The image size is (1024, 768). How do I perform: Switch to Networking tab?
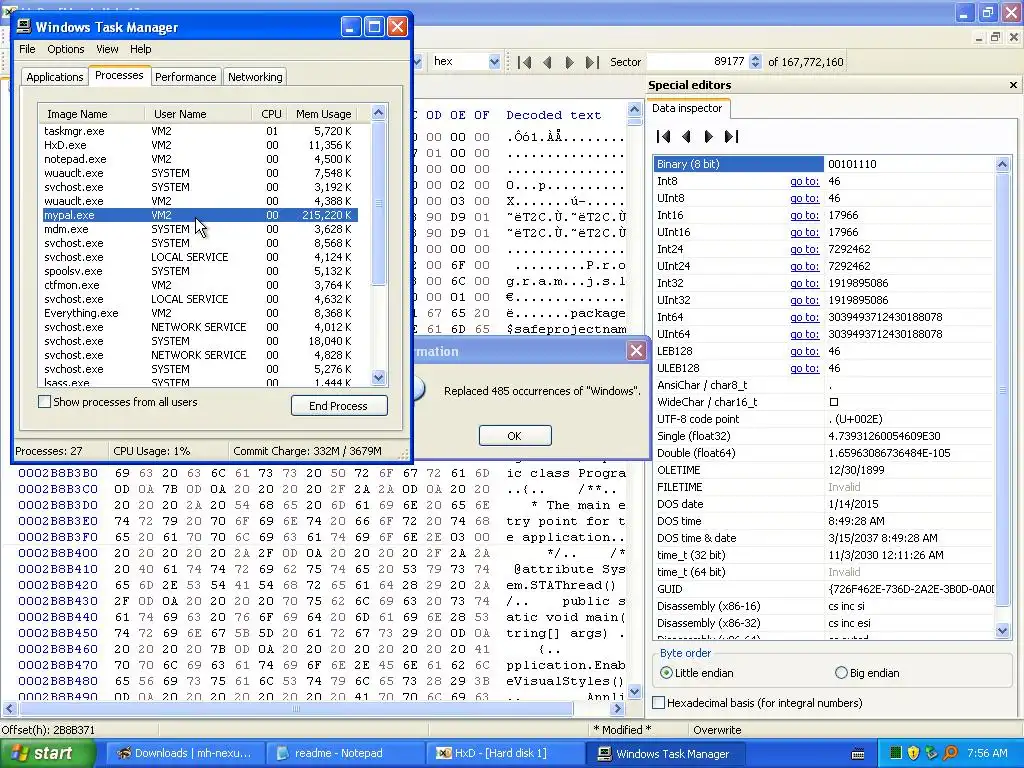coord(255,77)
